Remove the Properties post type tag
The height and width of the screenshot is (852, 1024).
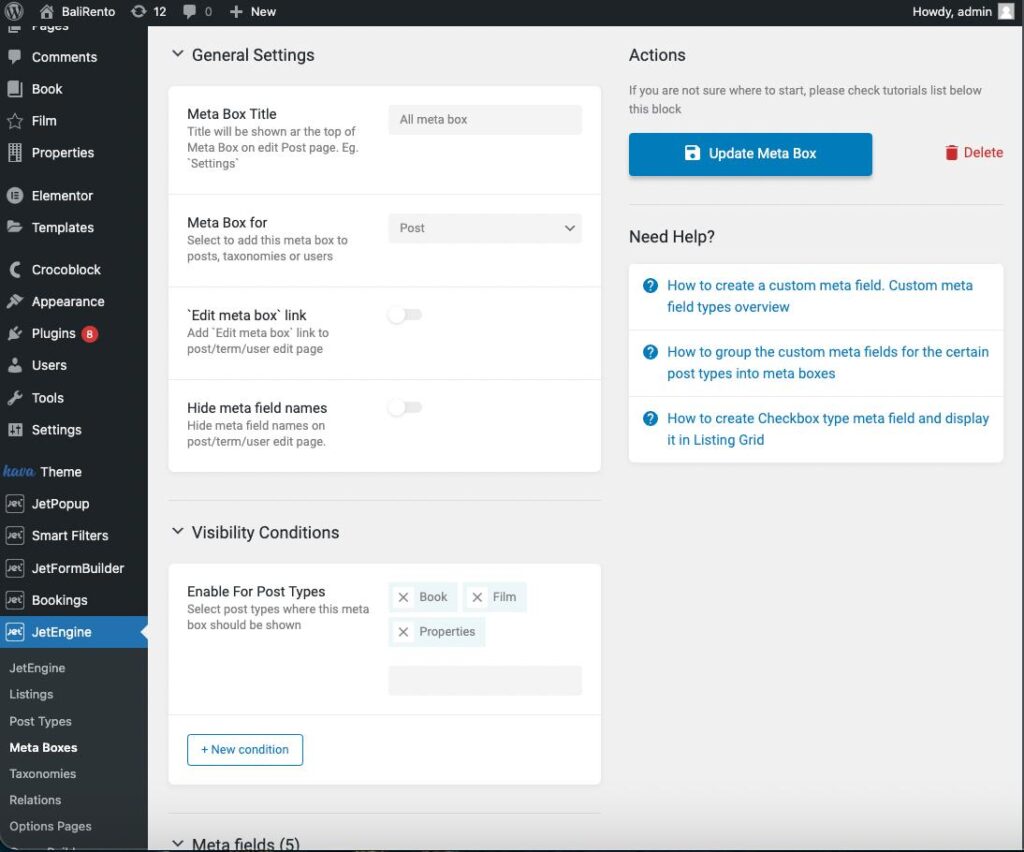(404, 631)
